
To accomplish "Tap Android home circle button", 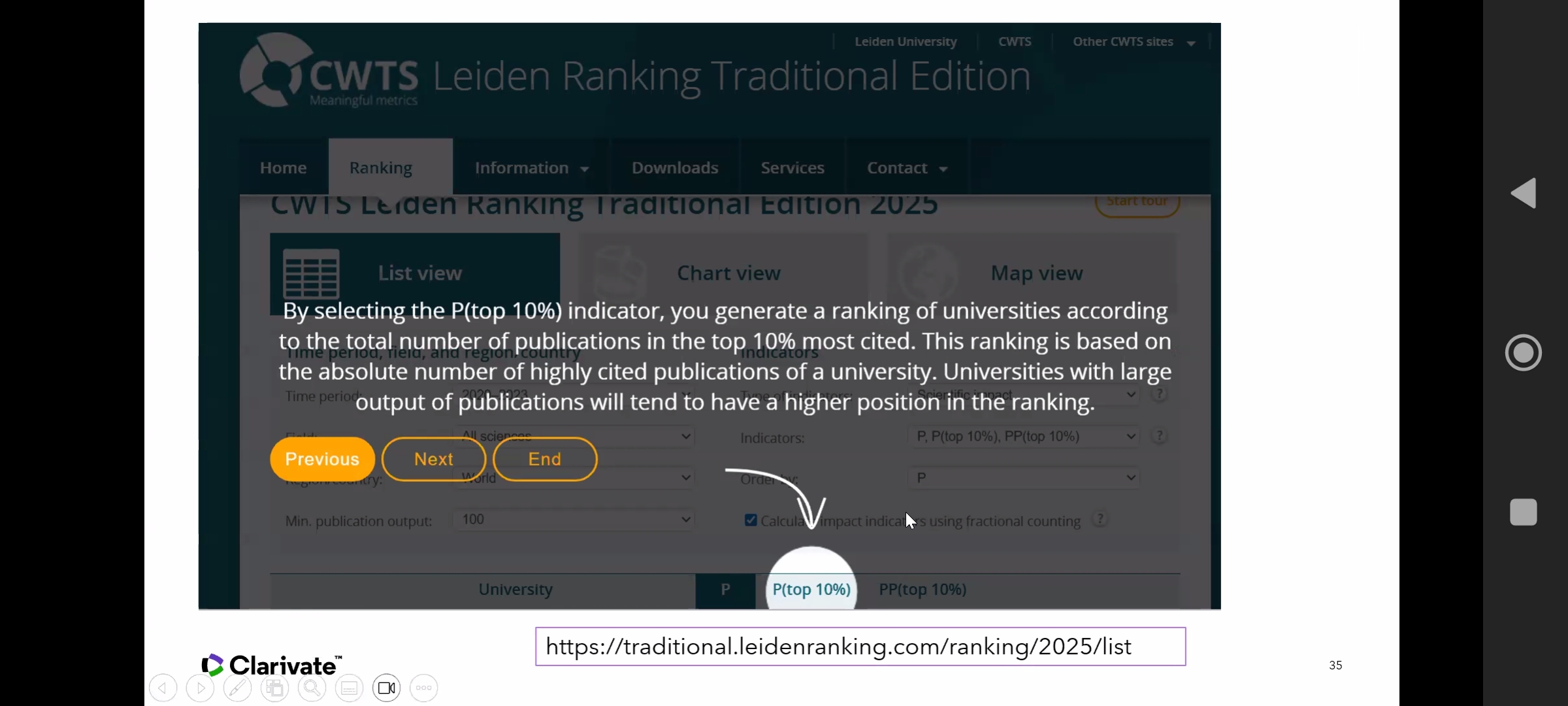I will 1523,353.
